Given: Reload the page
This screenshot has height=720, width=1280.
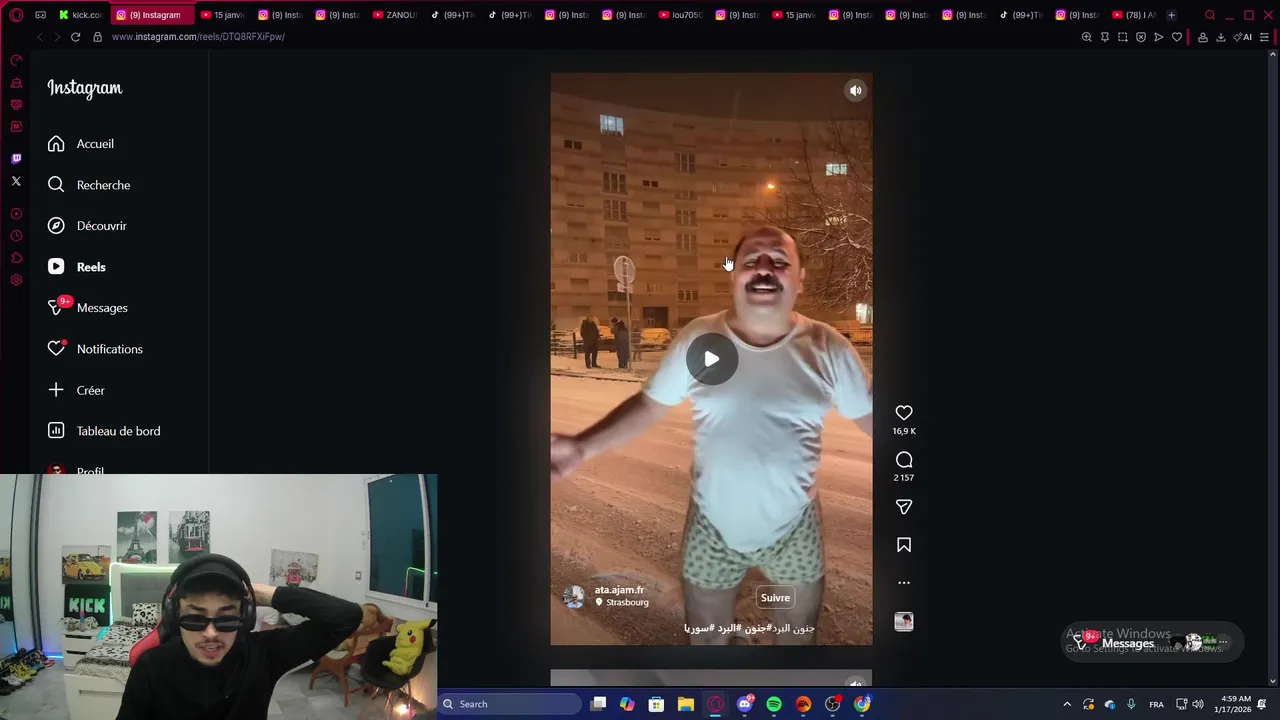Looking at the screenshot, I should 75,37.
